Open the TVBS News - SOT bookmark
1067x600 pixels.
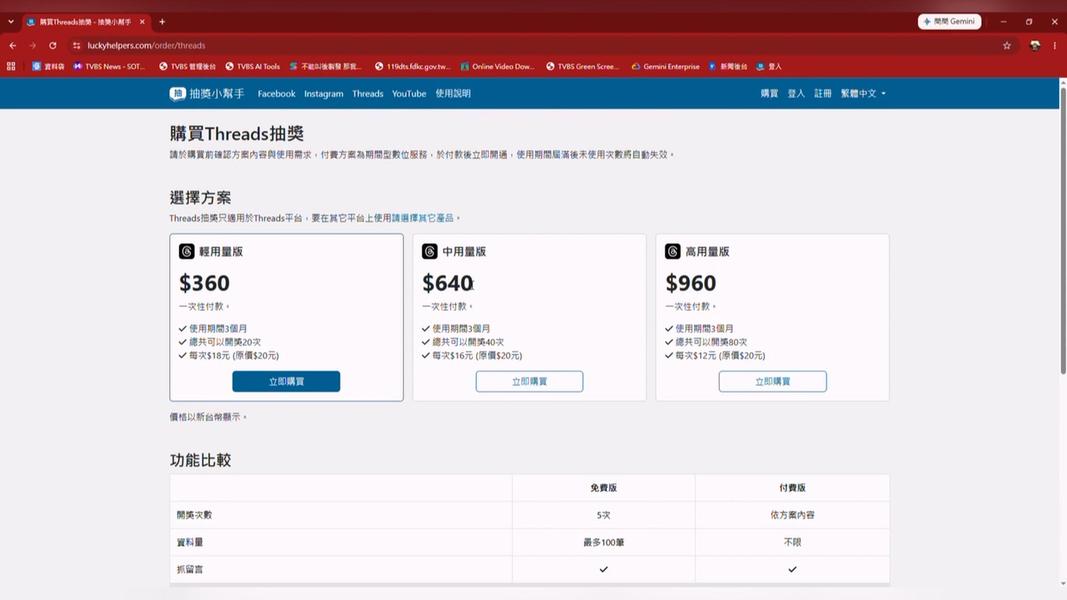tap(109, 66)
